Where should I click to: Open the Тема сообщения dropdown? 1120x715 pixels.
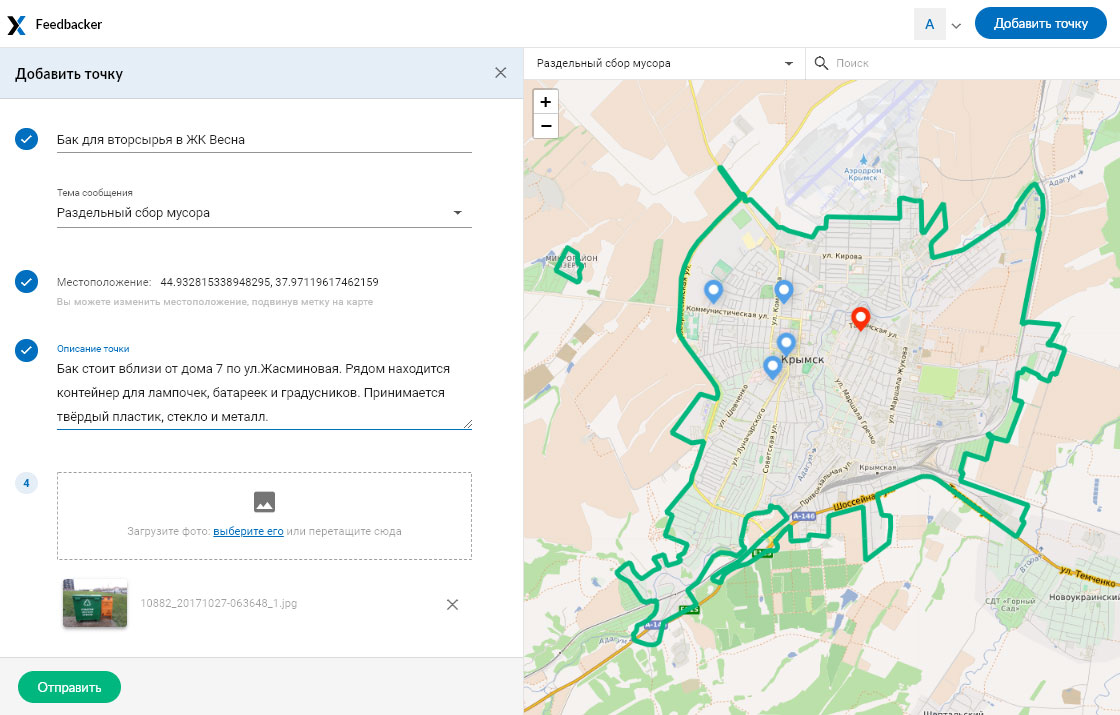[x=459, y=212]
